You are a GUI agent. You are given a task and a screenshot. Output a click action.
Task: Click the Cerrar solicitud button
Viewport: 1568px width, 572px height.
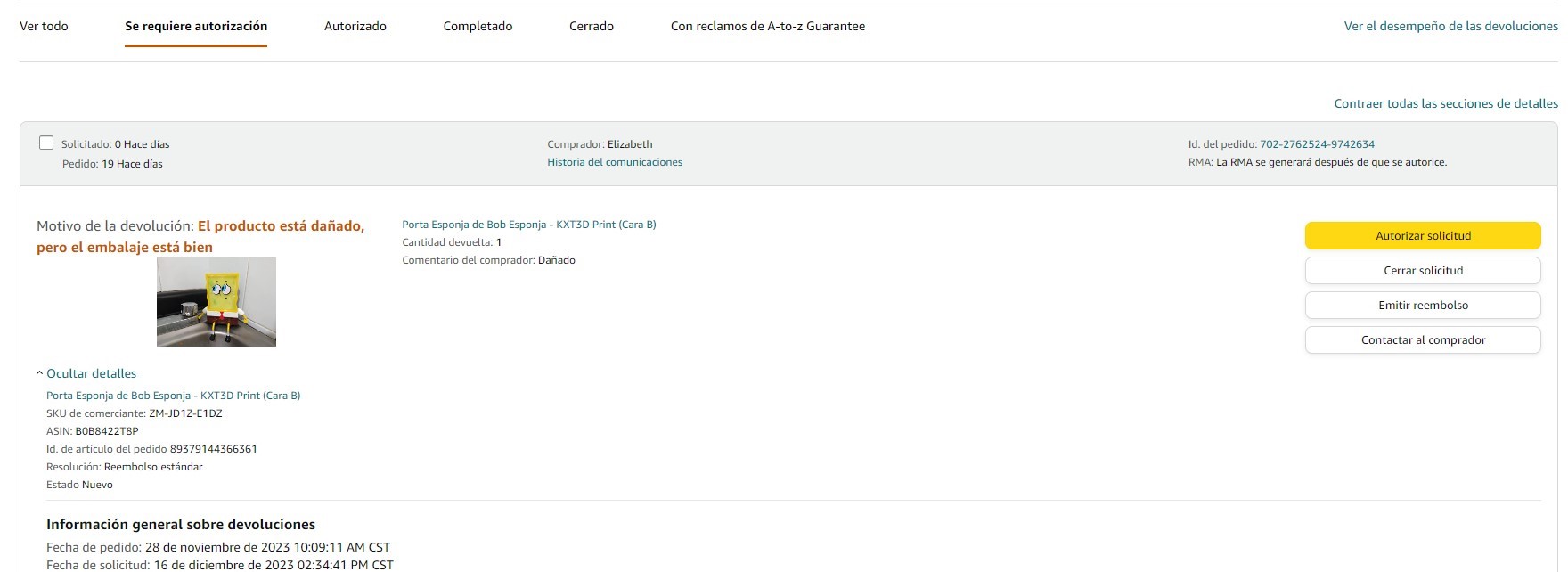pyautogui.click(x=1423, y=271)
